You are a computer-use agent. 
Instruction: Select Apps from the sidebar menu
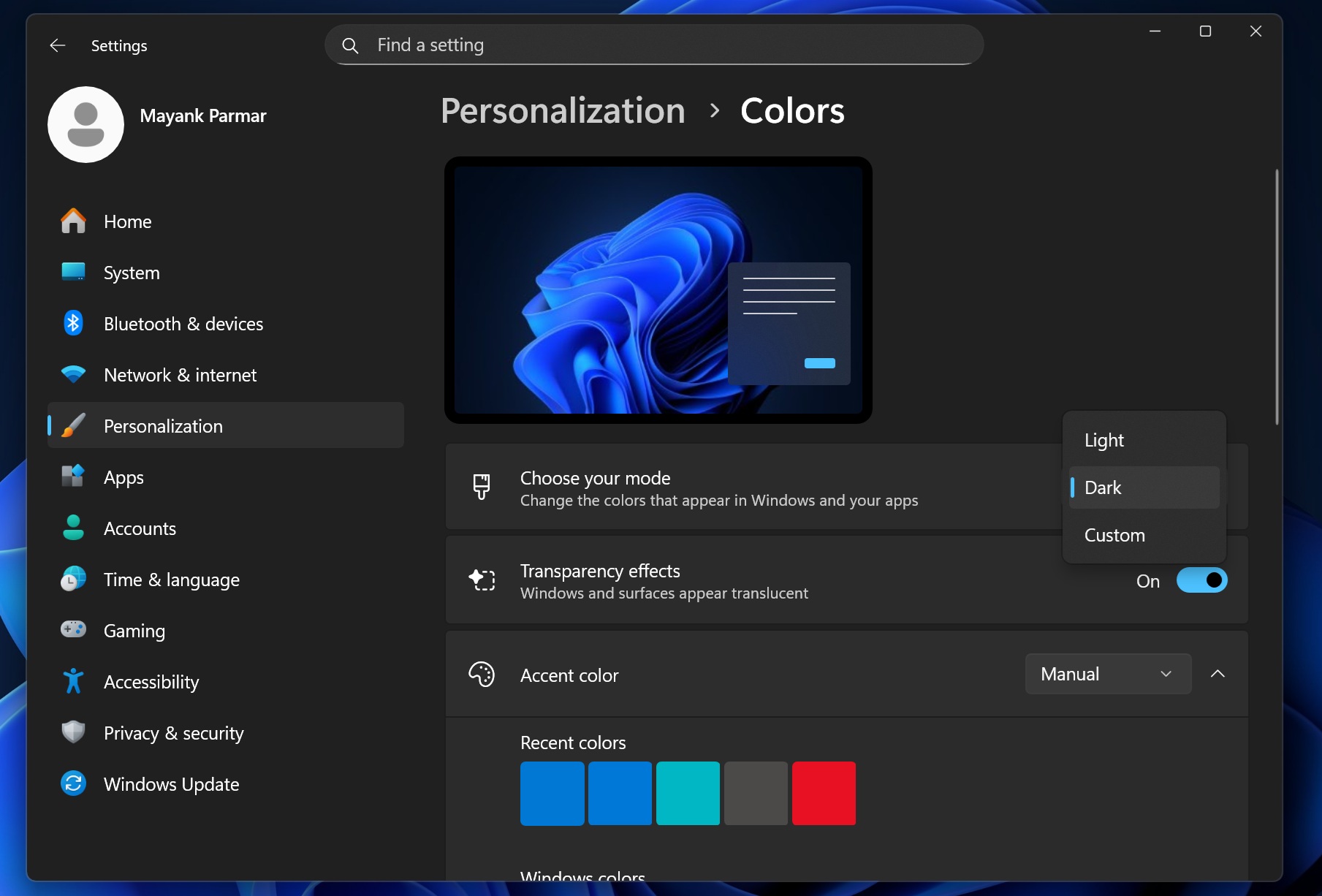(x=123, y=477)
